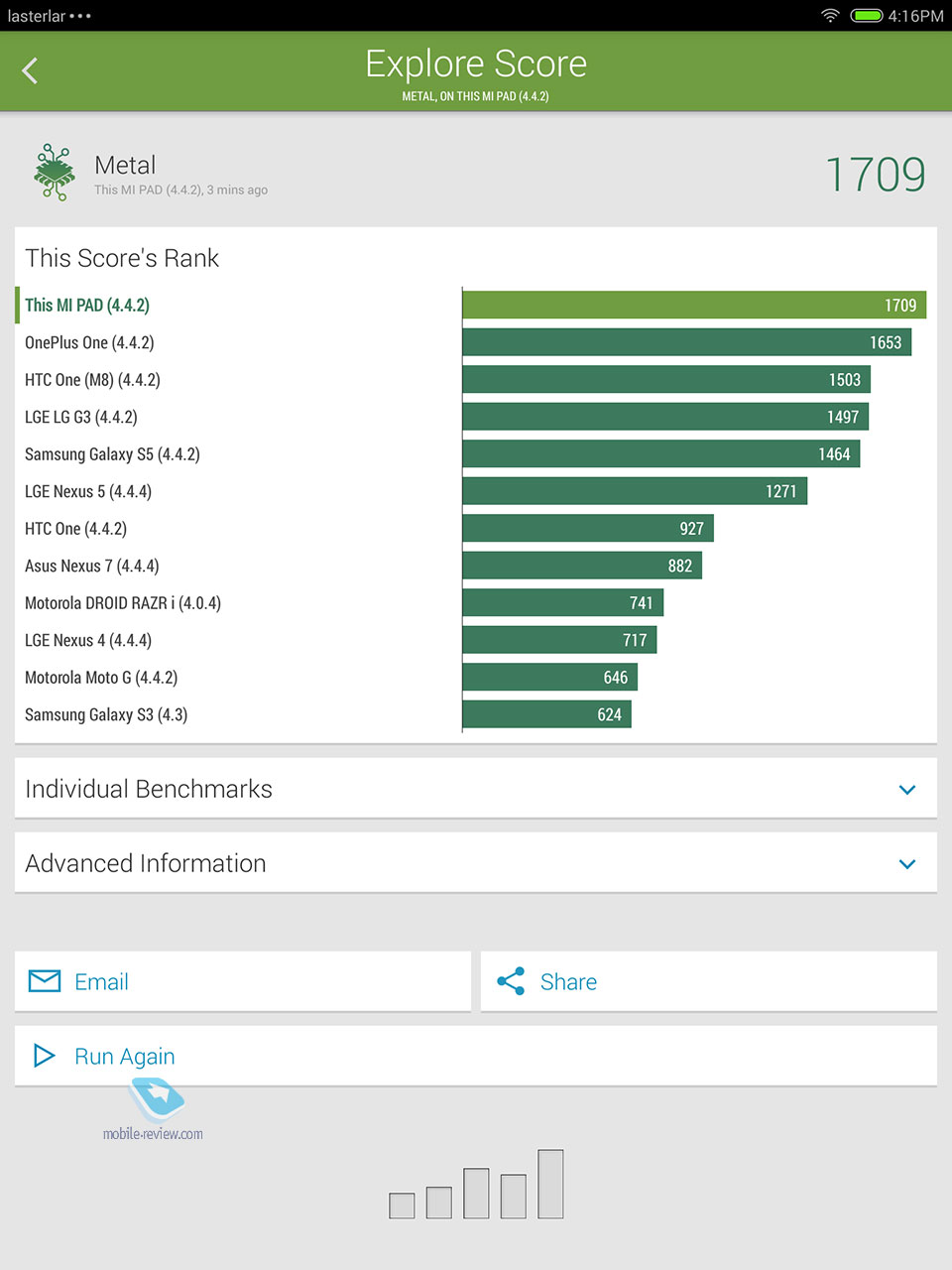Tap the lasterlar carrier label
The width and height of the screenshot is (952, 1270).
pos(37,16)
